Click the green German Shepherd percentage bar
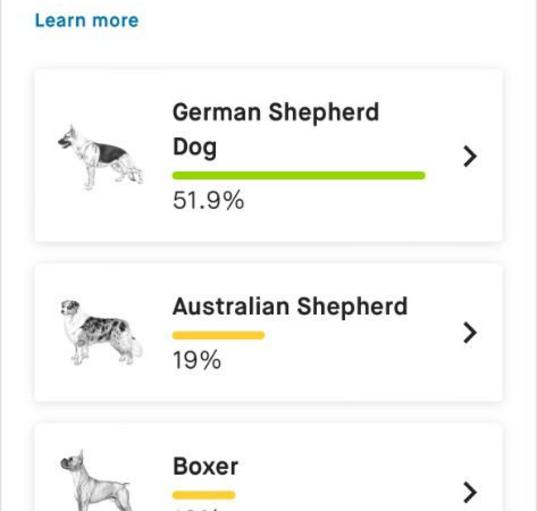The image size is (537, 511). (x=299, y=175)
